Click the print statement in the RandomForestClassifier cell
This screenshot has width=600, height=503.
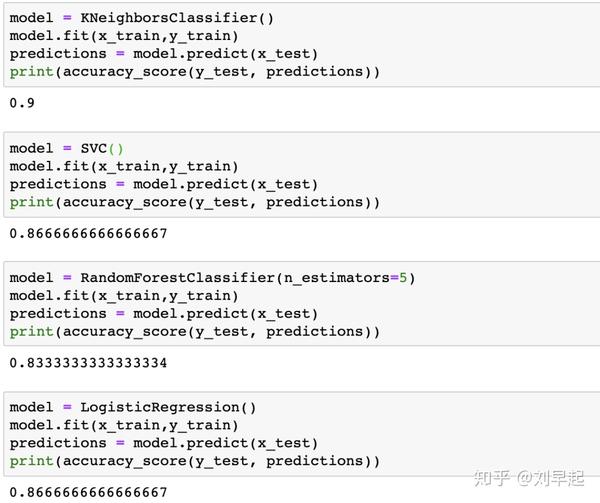coord(195,332)
